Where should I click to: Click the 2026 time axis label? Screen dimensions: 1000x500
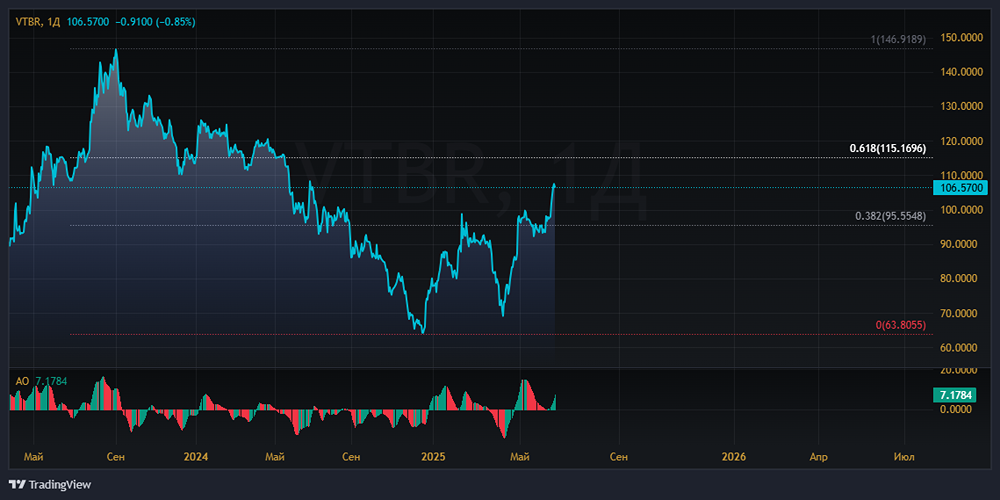pyautogui.click(x=733, y=457)
